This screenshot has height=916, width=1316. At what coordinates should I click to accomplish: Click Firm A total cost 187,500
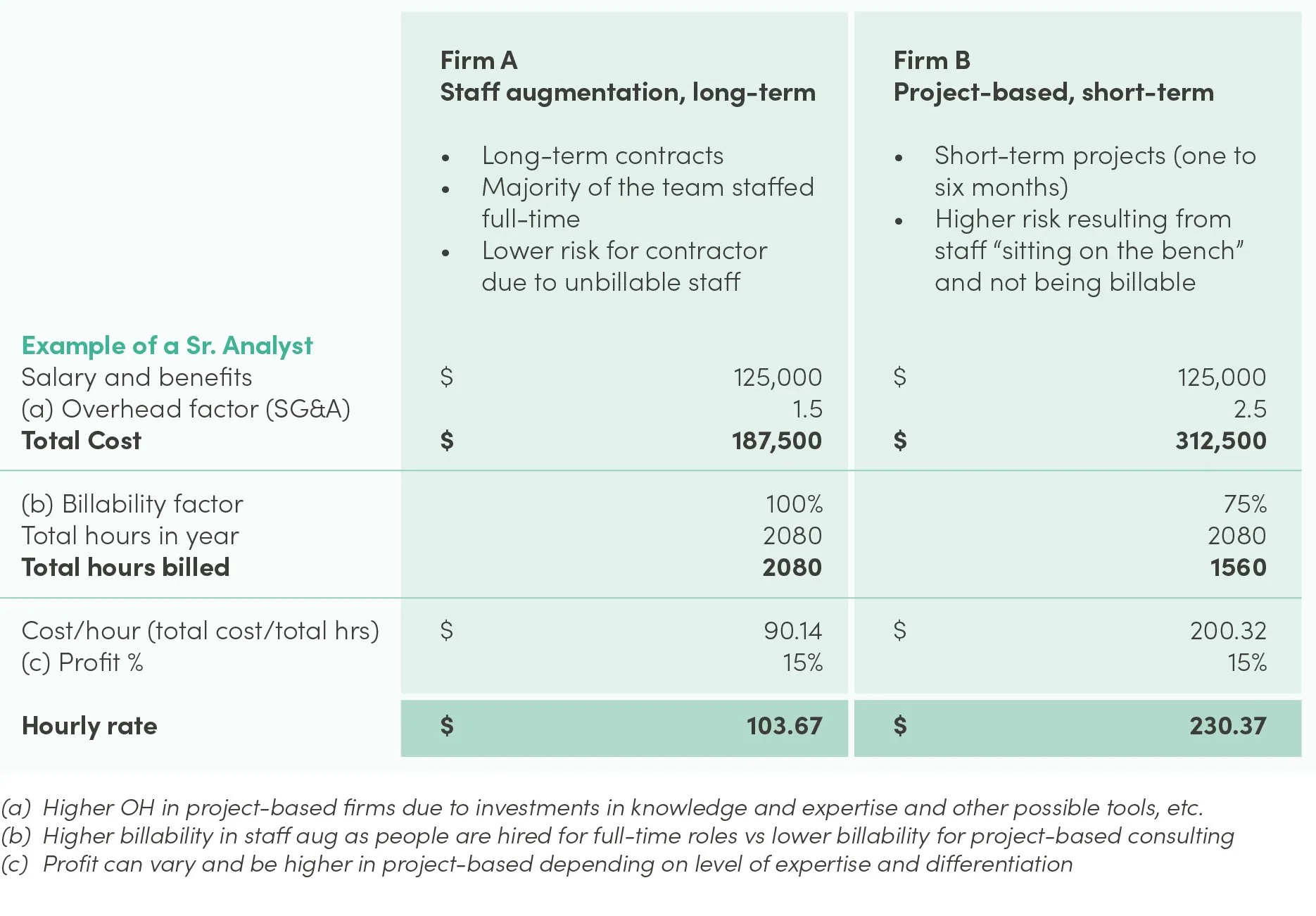[x=776, y=441]
